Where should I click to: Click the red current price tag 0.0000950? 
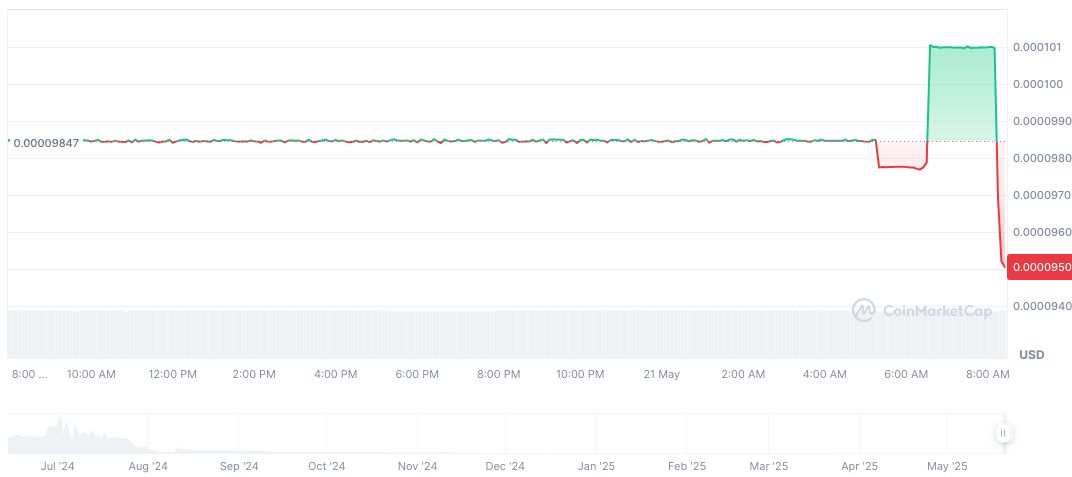(x=1039, y=267)
